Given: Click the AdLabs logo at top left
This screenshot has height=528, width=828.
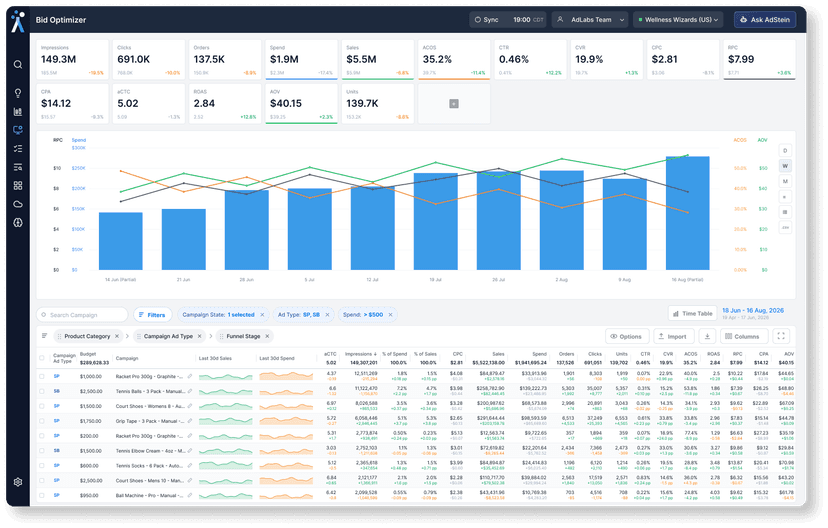Looking at the screenshot, I should (18, 21).
